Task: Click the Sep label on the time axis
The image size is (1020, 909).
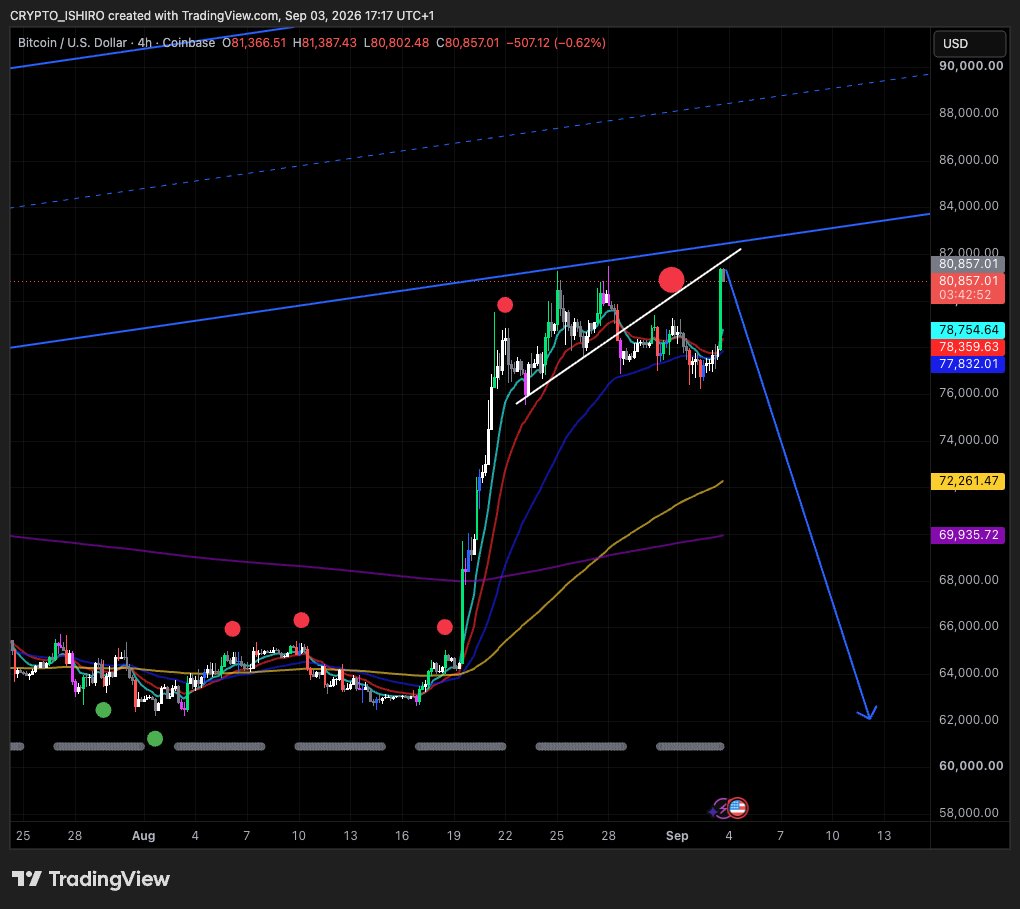Action: [x=677, y=835]
